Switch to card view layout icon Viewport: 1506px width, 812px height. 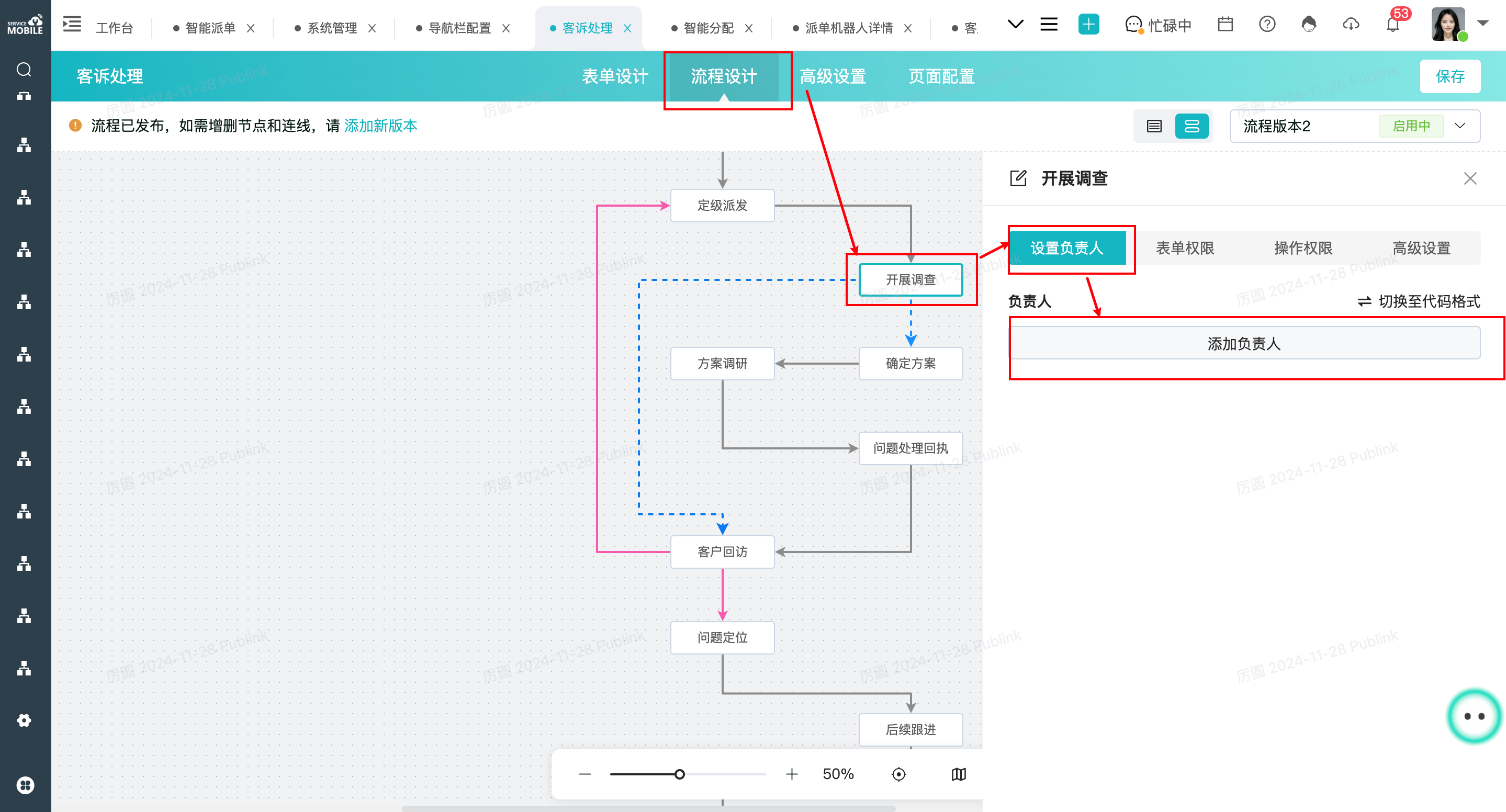click(1192, 126)
